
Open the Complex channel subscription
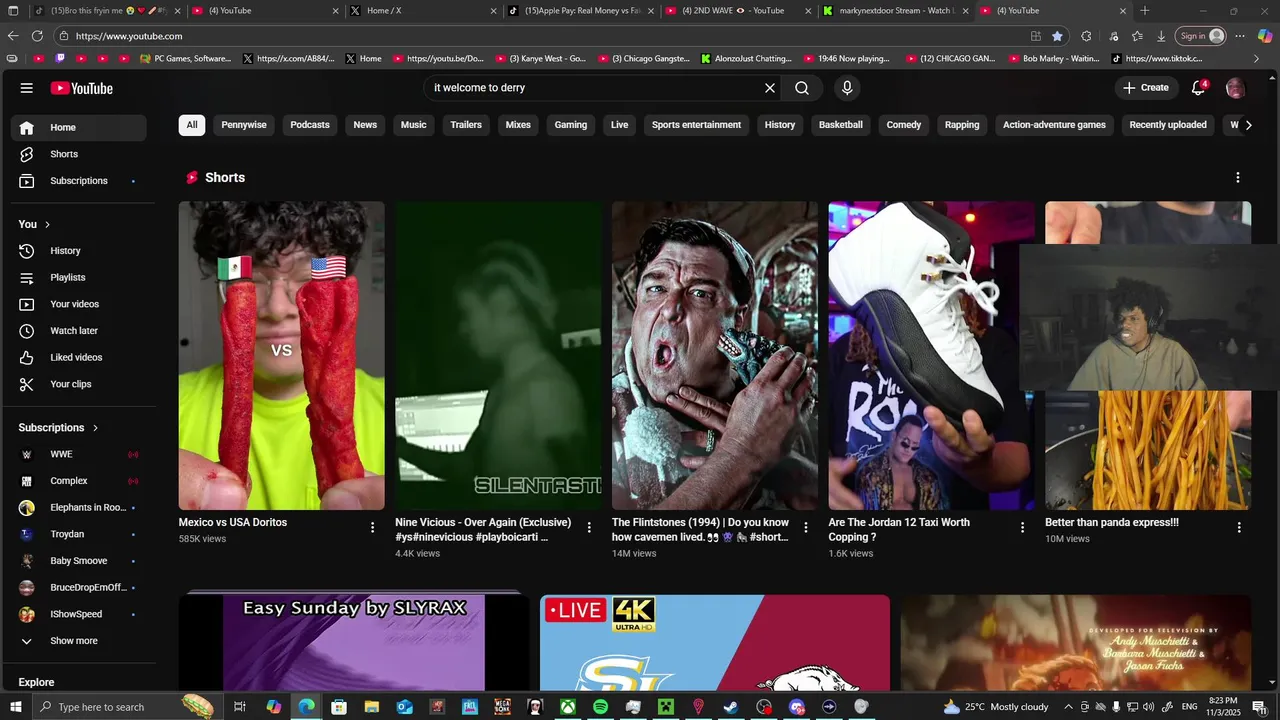pyautogui.click(x=79, y=481)
